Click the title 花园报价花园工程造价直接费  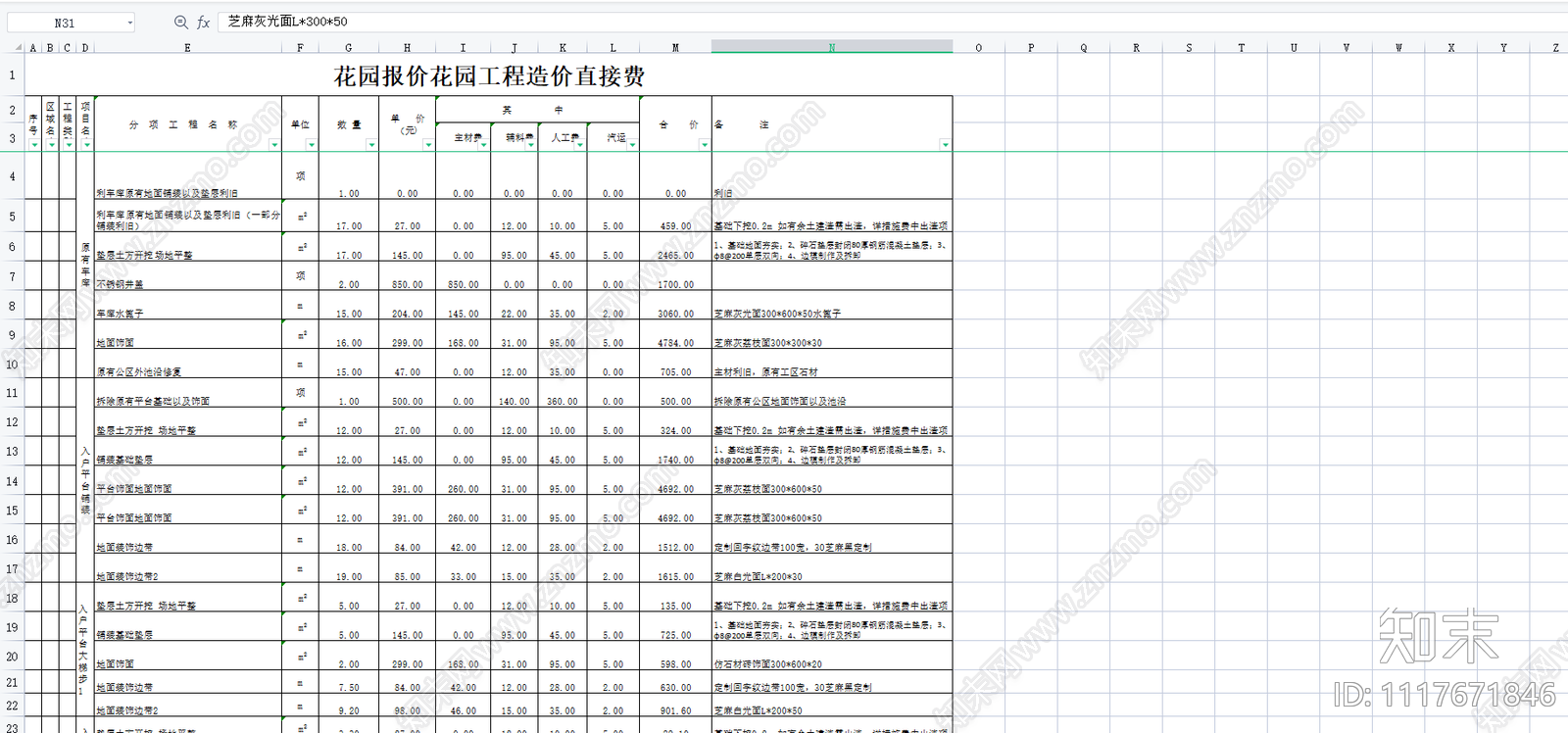489,75
